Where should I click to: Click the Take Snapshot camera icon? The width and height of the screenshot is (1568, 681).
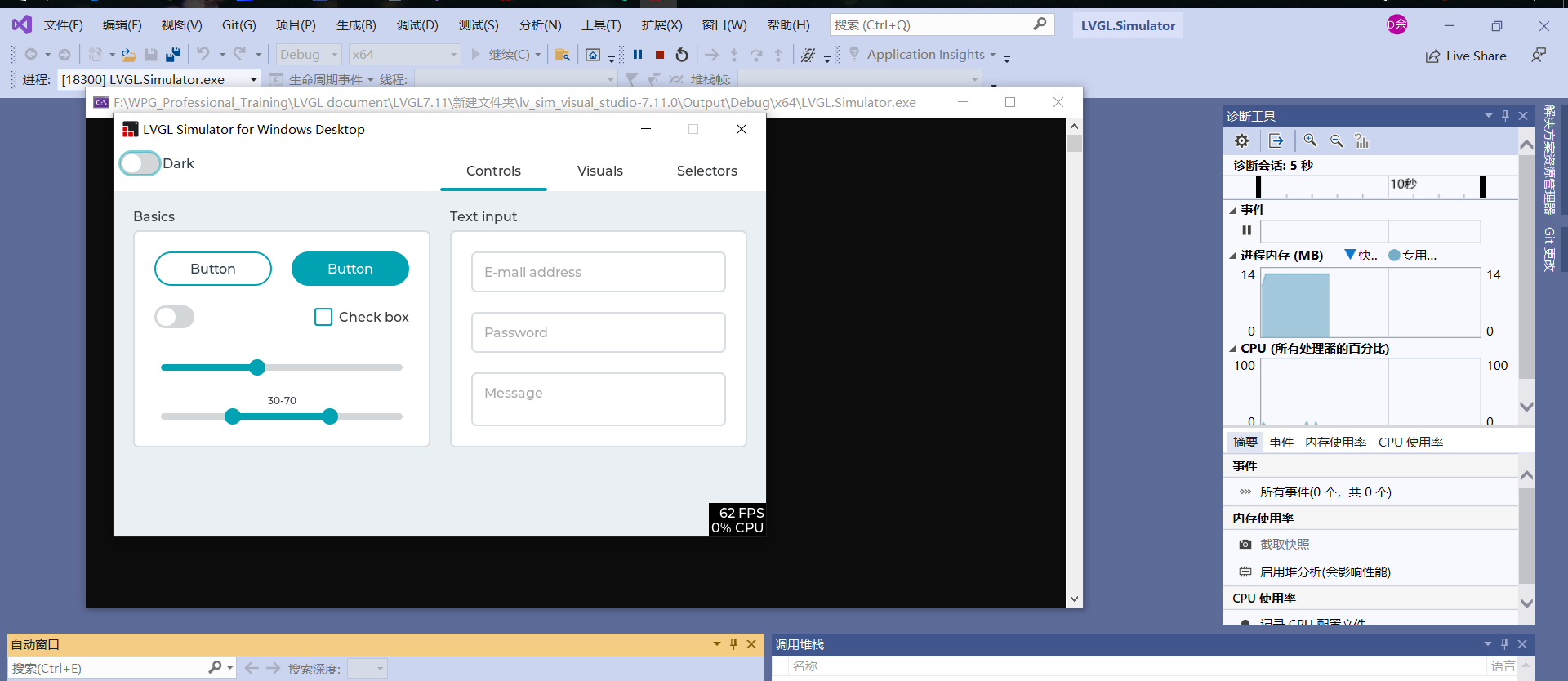pos(1245,545)
